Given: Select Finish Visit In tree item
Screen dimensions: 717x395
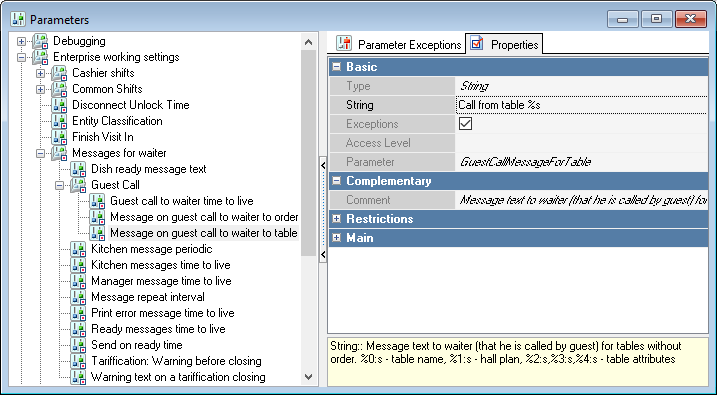Looking at the screenshot, I should tap(103, 137).
